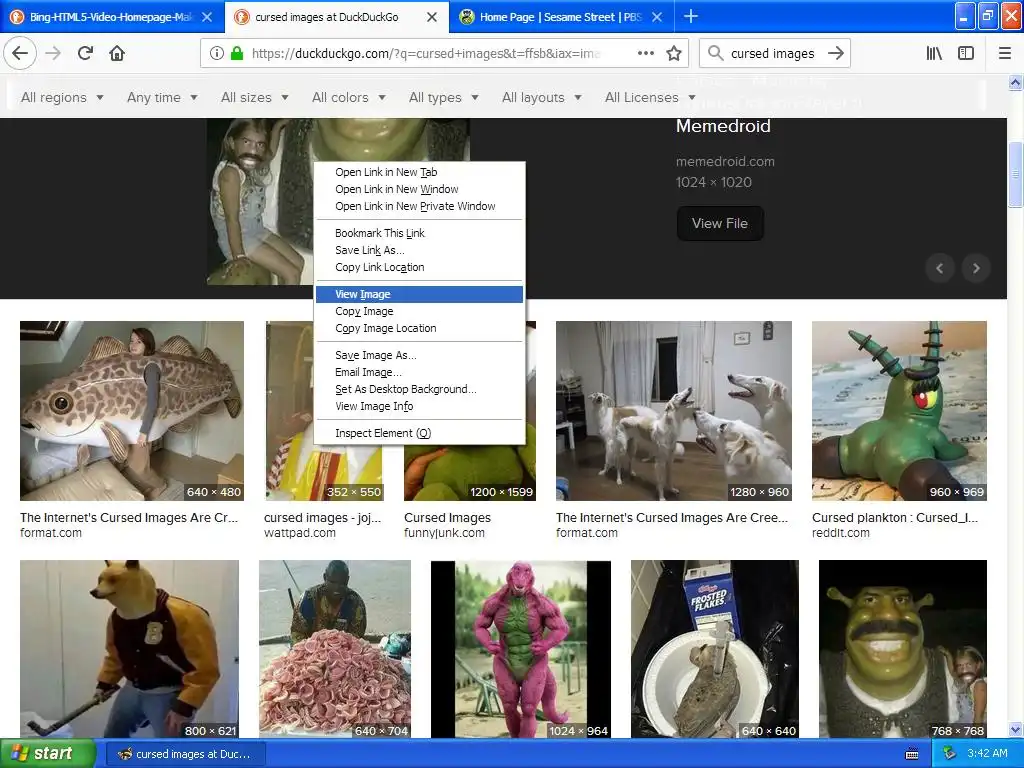
Task: Click the cursed images search field
Action: (773, 53)
